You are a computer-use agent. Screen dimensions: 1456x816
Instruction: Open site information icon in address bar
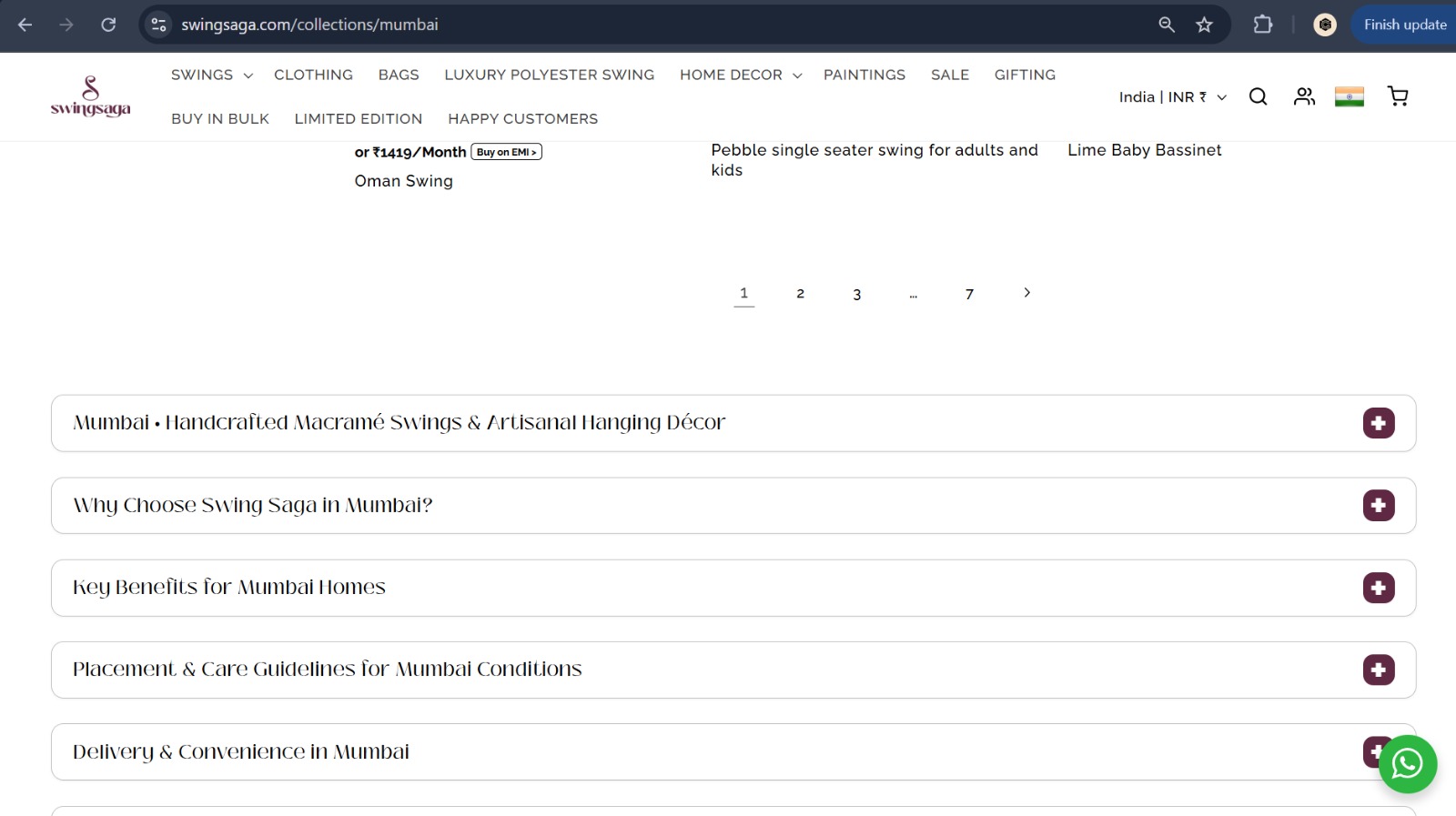[x=159, y=25]
